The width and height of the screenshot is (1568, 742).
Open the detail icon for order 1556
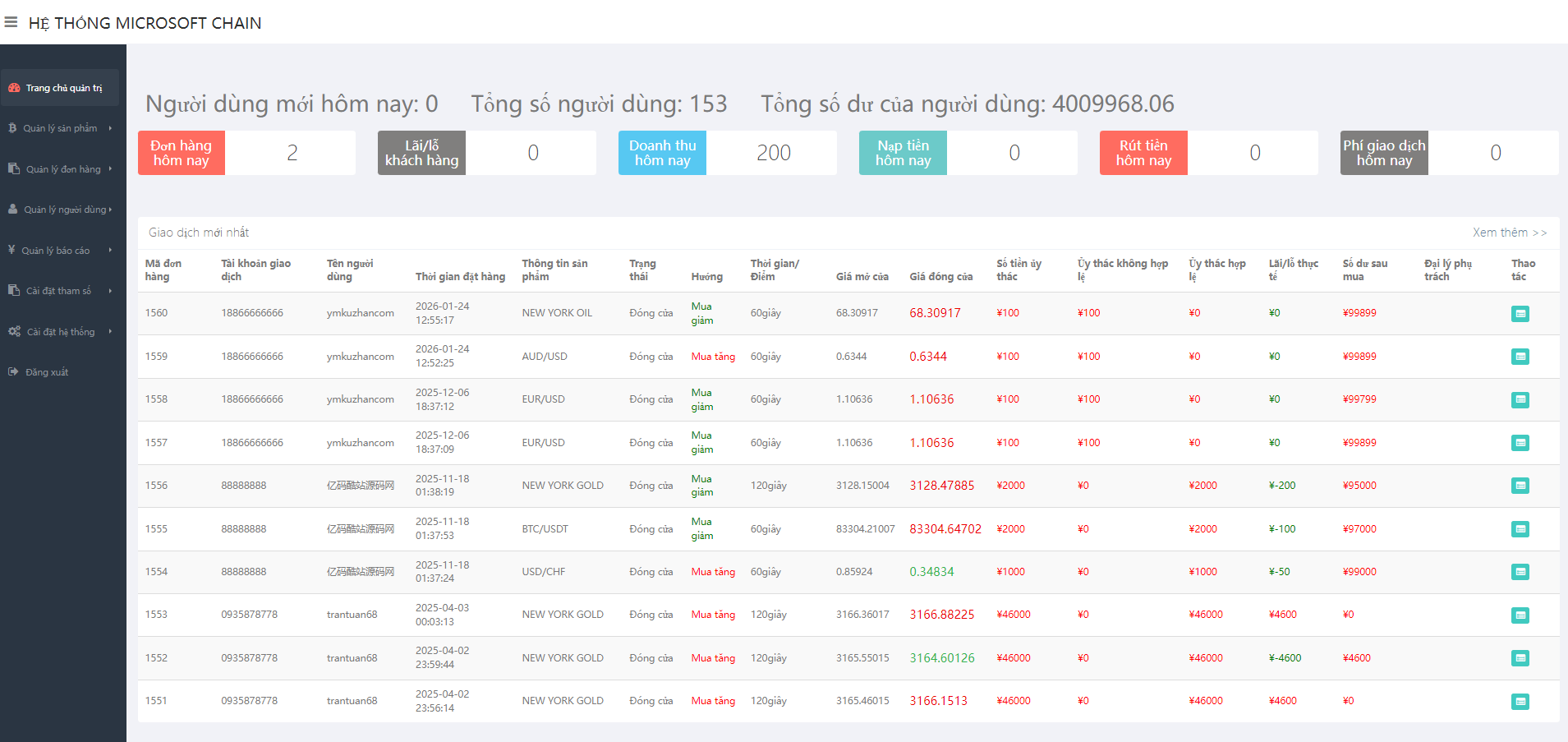click(1520, 486)
